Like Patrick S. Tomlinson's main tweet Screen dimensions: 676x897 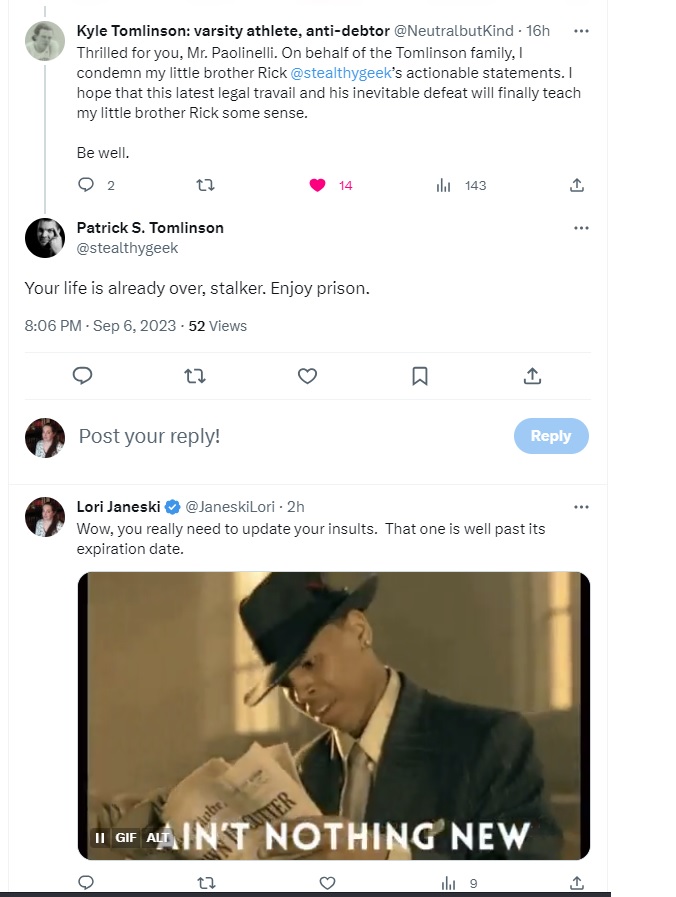308,376
